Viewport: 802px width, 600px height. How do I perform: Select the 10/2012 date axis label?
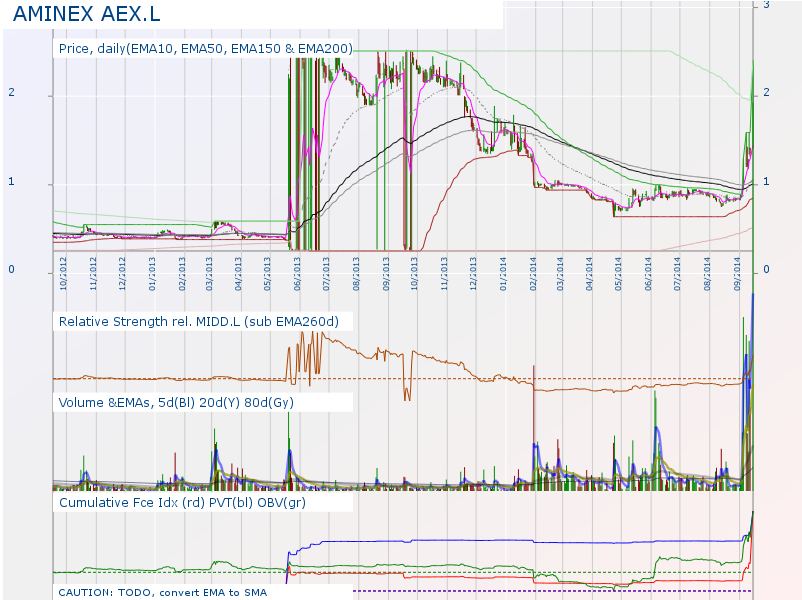[63, 274]
